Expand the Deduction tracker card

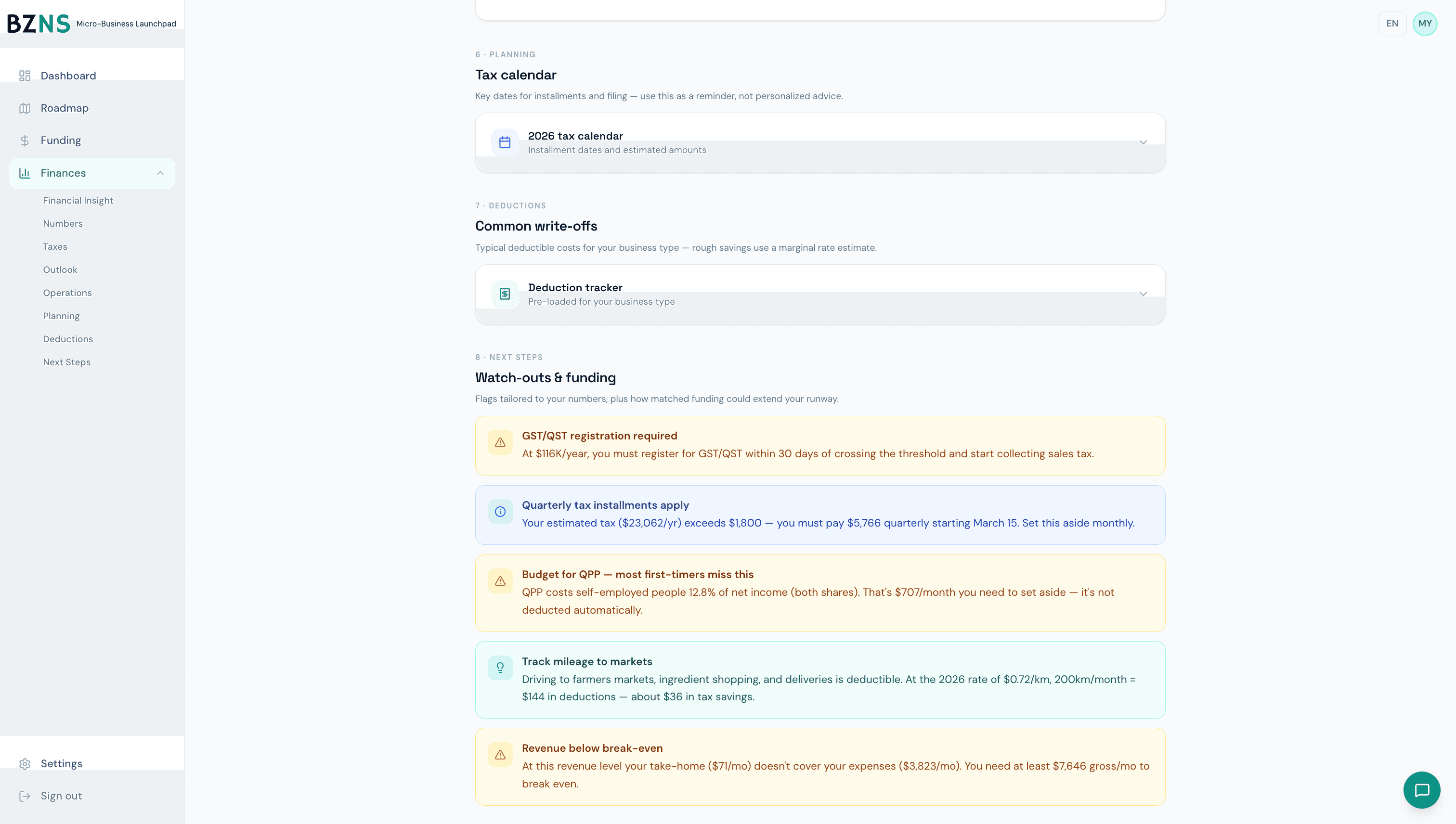[x=1144, y=294]
